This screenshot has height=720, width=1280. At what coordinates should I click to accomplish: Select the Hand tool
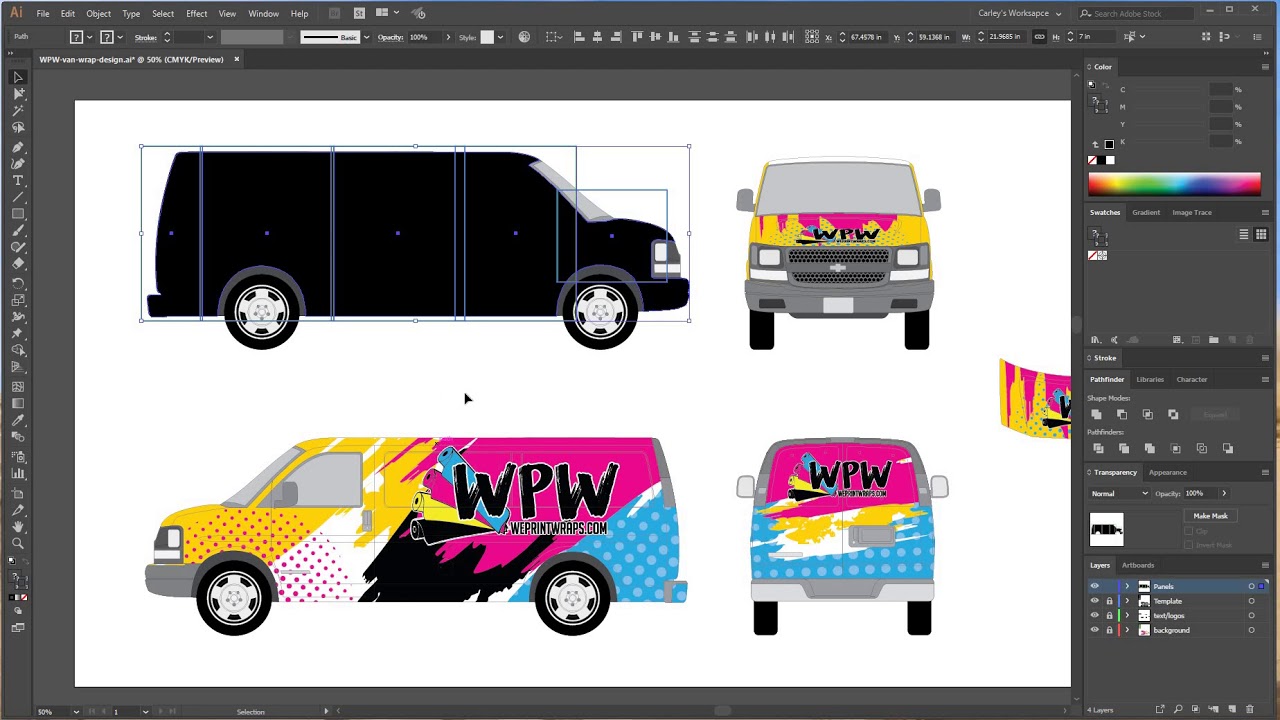(x=18, y=527)
